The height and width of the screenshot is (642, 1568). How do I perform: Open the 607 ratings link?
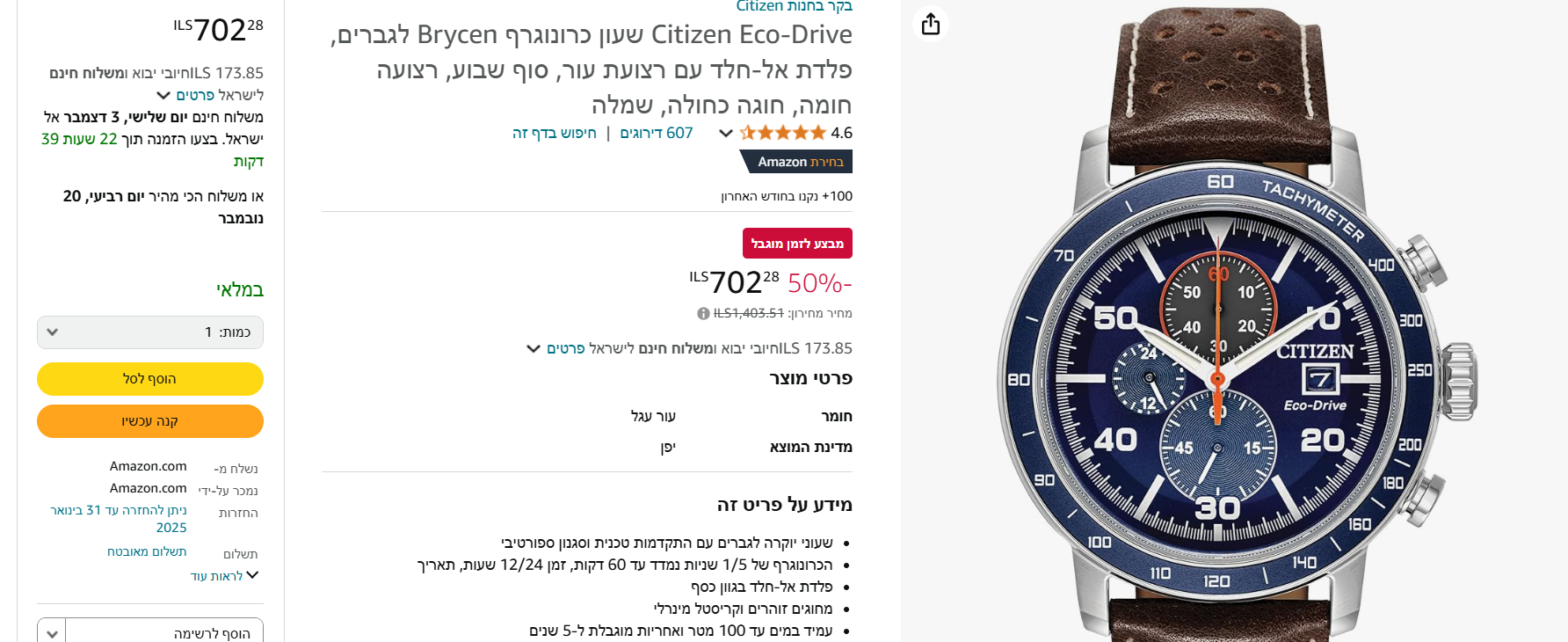coord(657,133)
